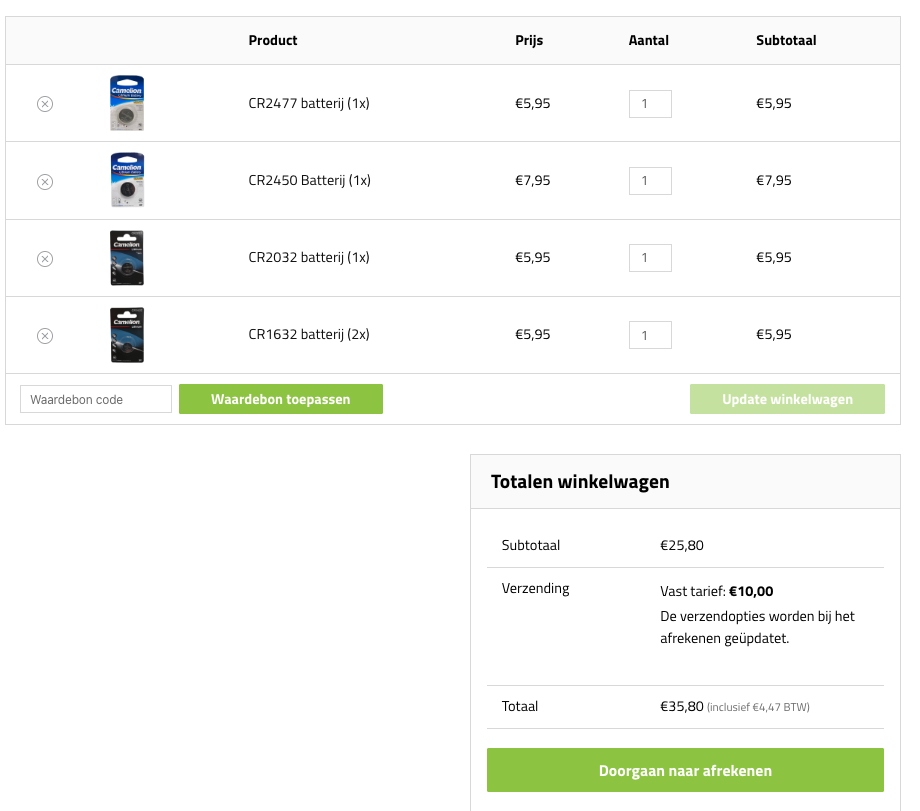Select the Verzending label

coord(535,589)
